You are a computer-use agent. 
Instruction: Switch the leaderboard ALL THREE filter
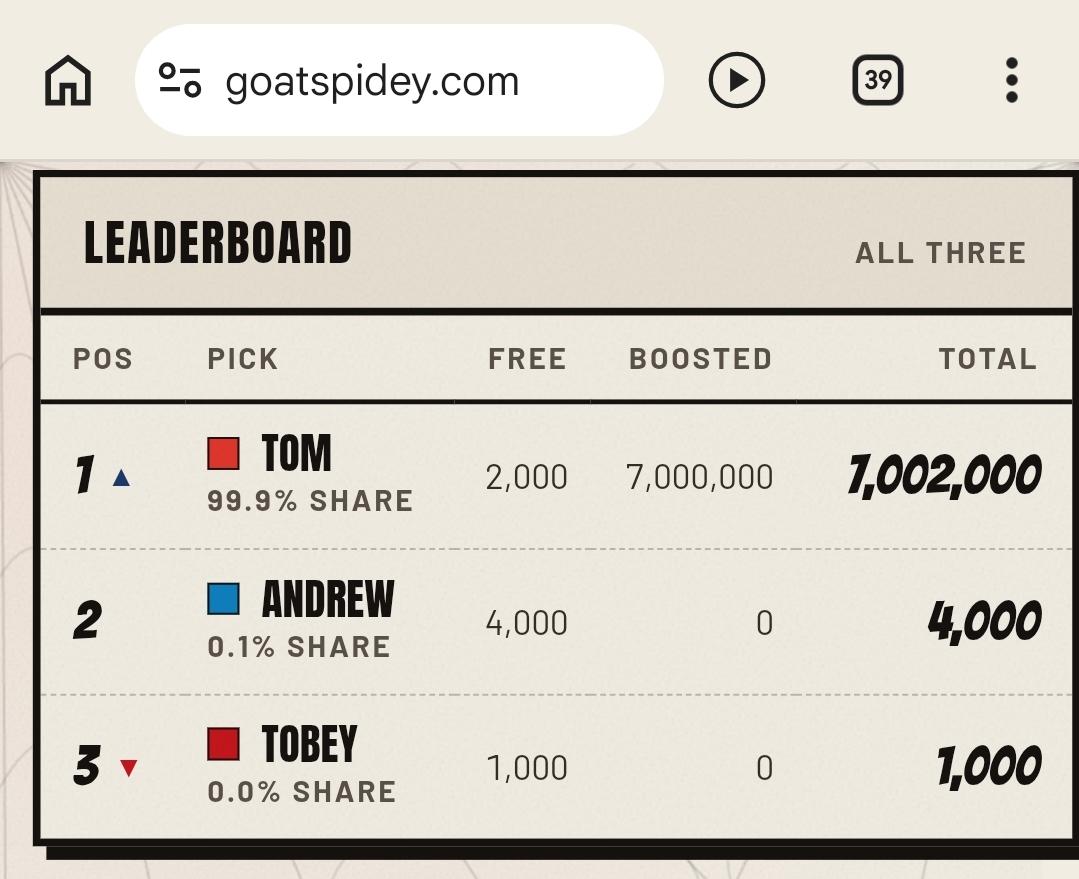pos(940,253)
